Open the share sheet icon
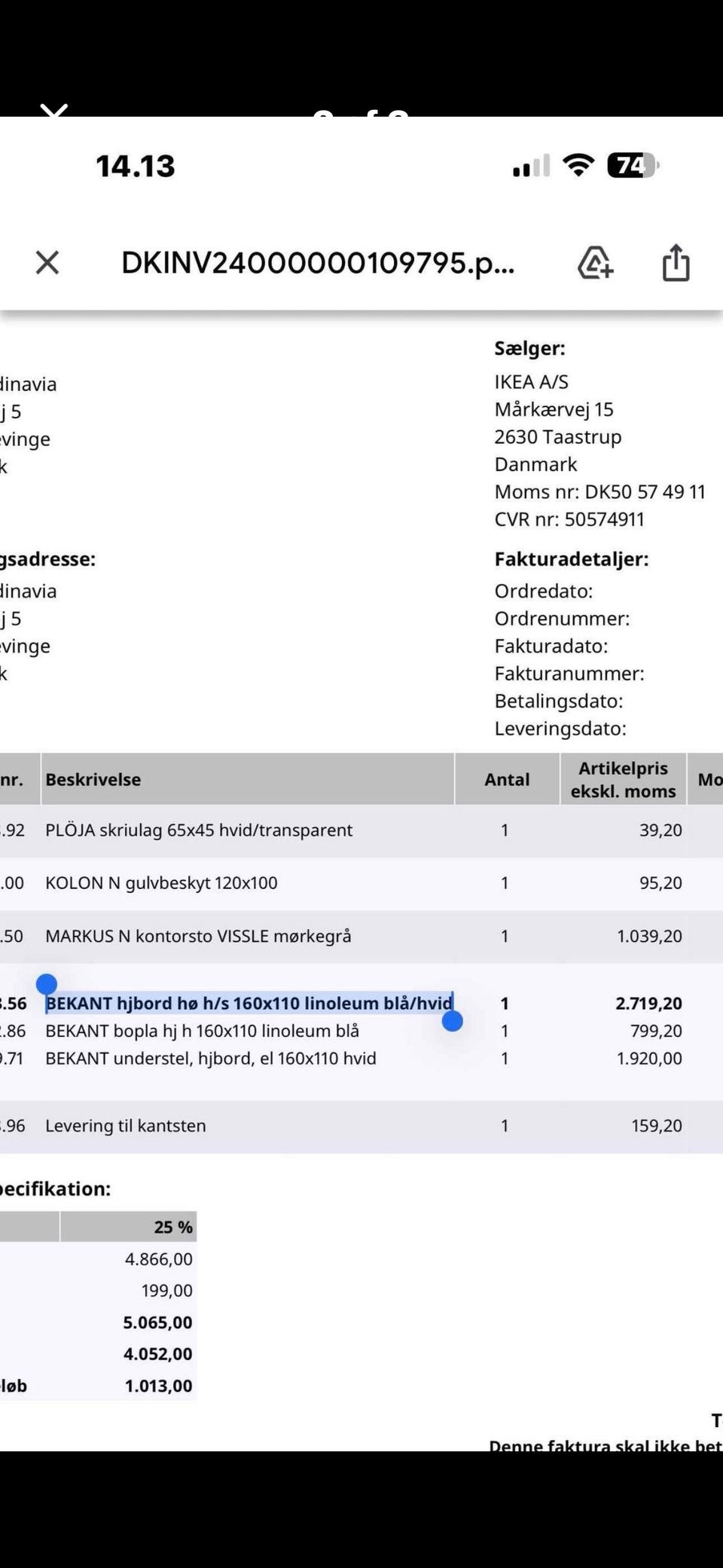Screen dimensions: 723x1568 (x=676, y=263)
